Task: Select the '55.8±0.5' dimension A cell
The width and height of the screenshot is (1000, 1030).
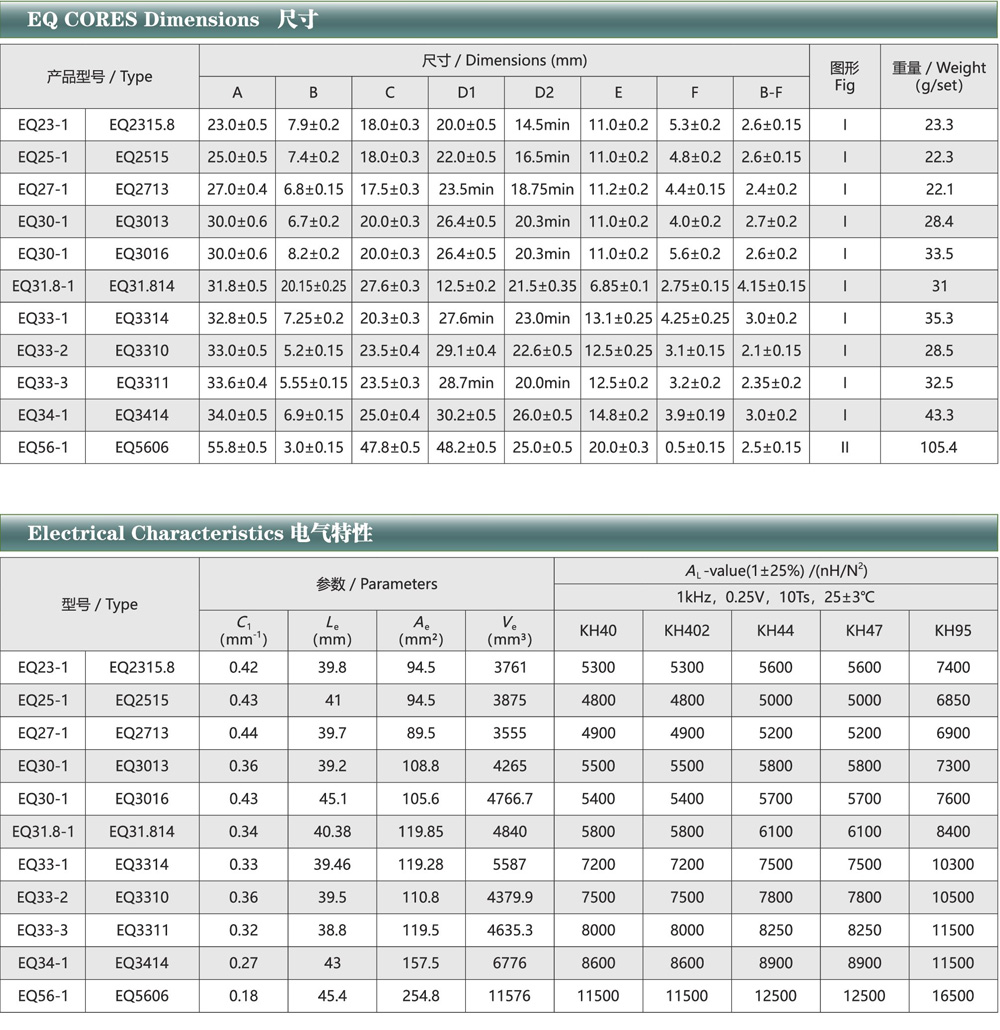Action: click(x=237, y=447)
